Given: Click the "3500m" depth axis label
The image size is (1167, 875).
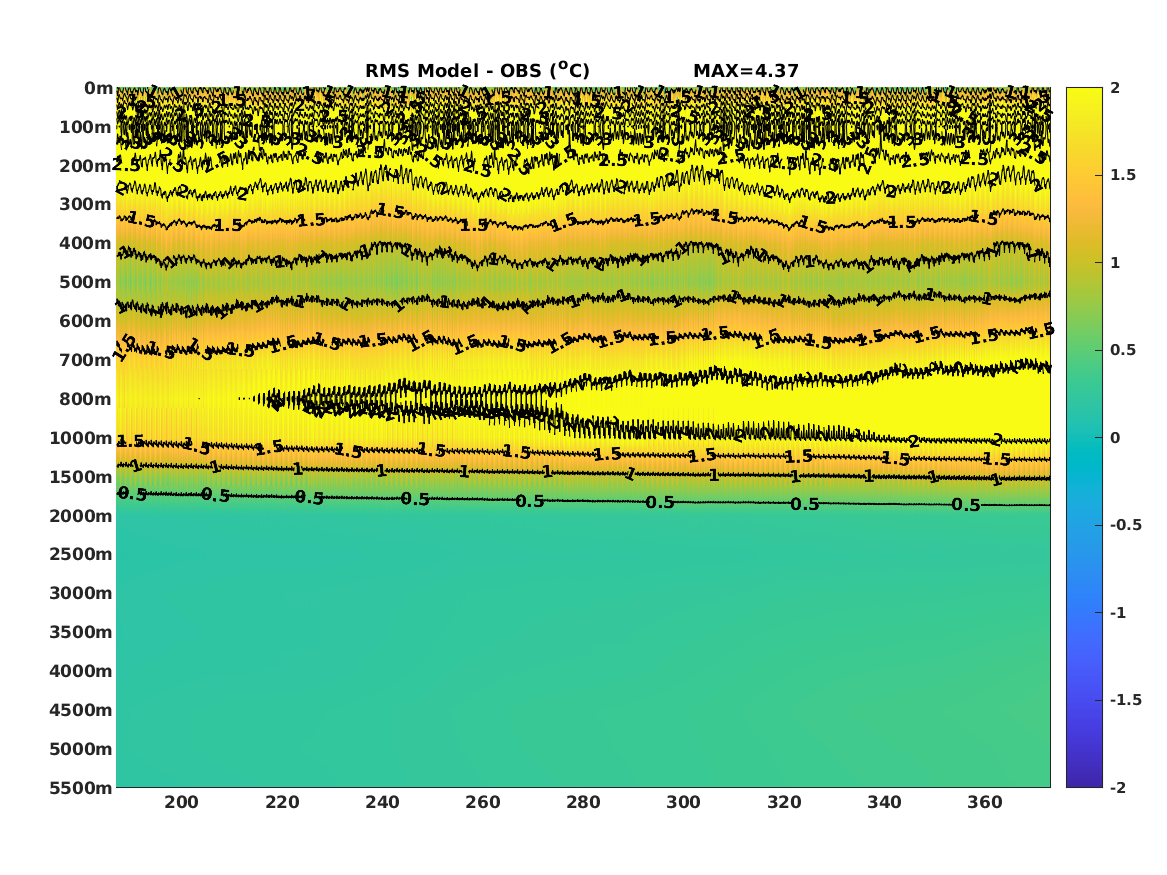Looking at the screenshot, I should click(81, 632).
